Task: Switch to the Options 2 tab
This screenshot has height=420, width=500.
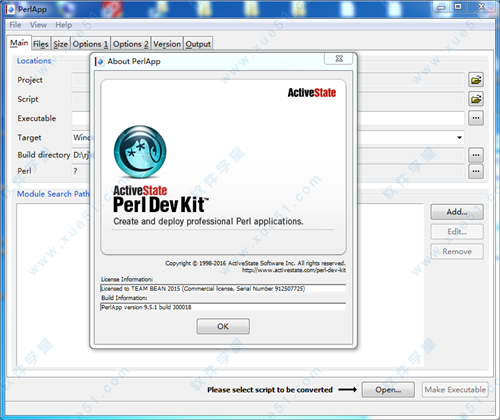Action: (x=131, y=44)
